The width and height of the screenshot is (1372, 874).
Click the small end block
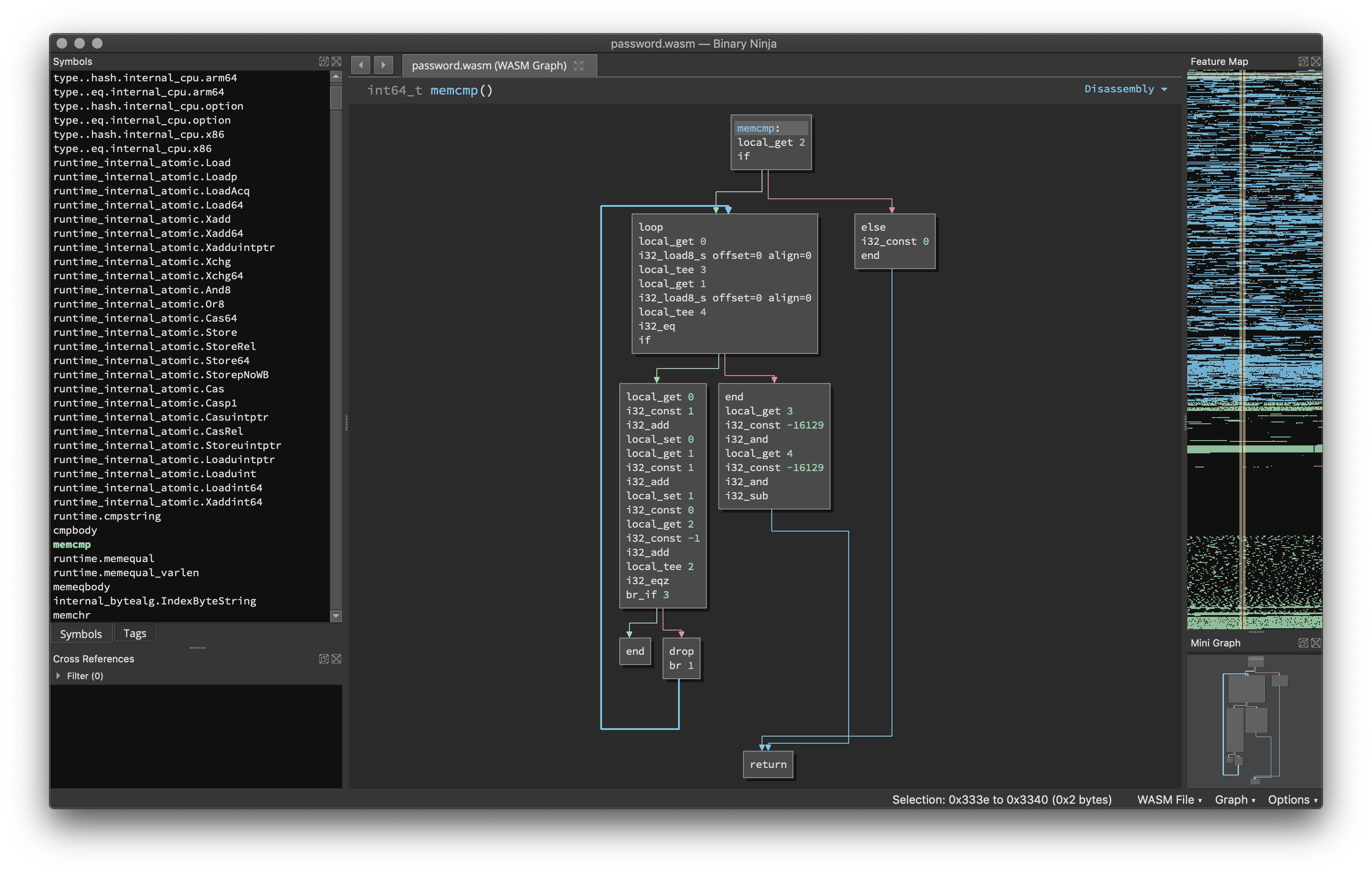pos(635,651)
